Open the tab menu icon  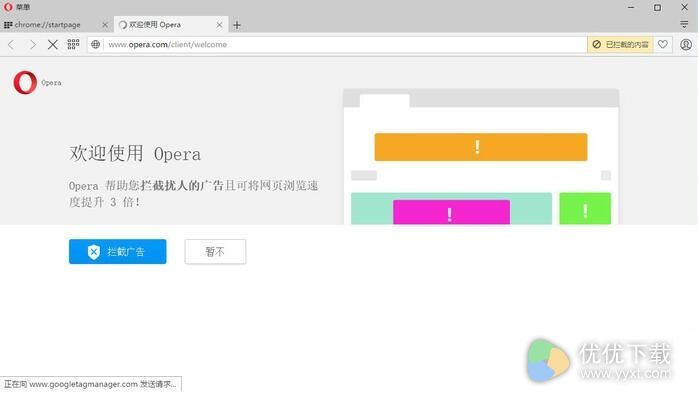(685, 24)
